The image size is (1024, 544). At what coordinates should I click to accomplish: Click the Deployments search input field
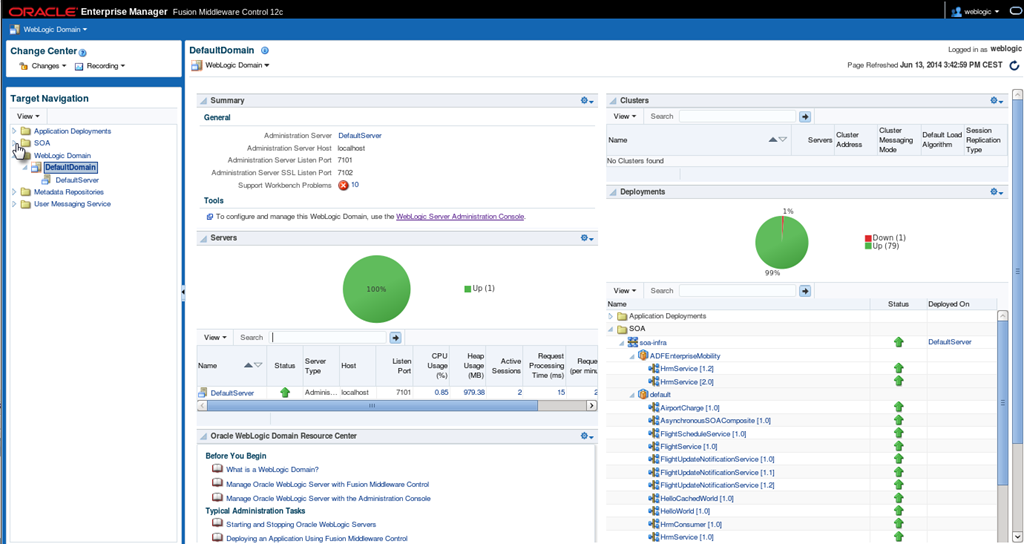coord(737,291)
